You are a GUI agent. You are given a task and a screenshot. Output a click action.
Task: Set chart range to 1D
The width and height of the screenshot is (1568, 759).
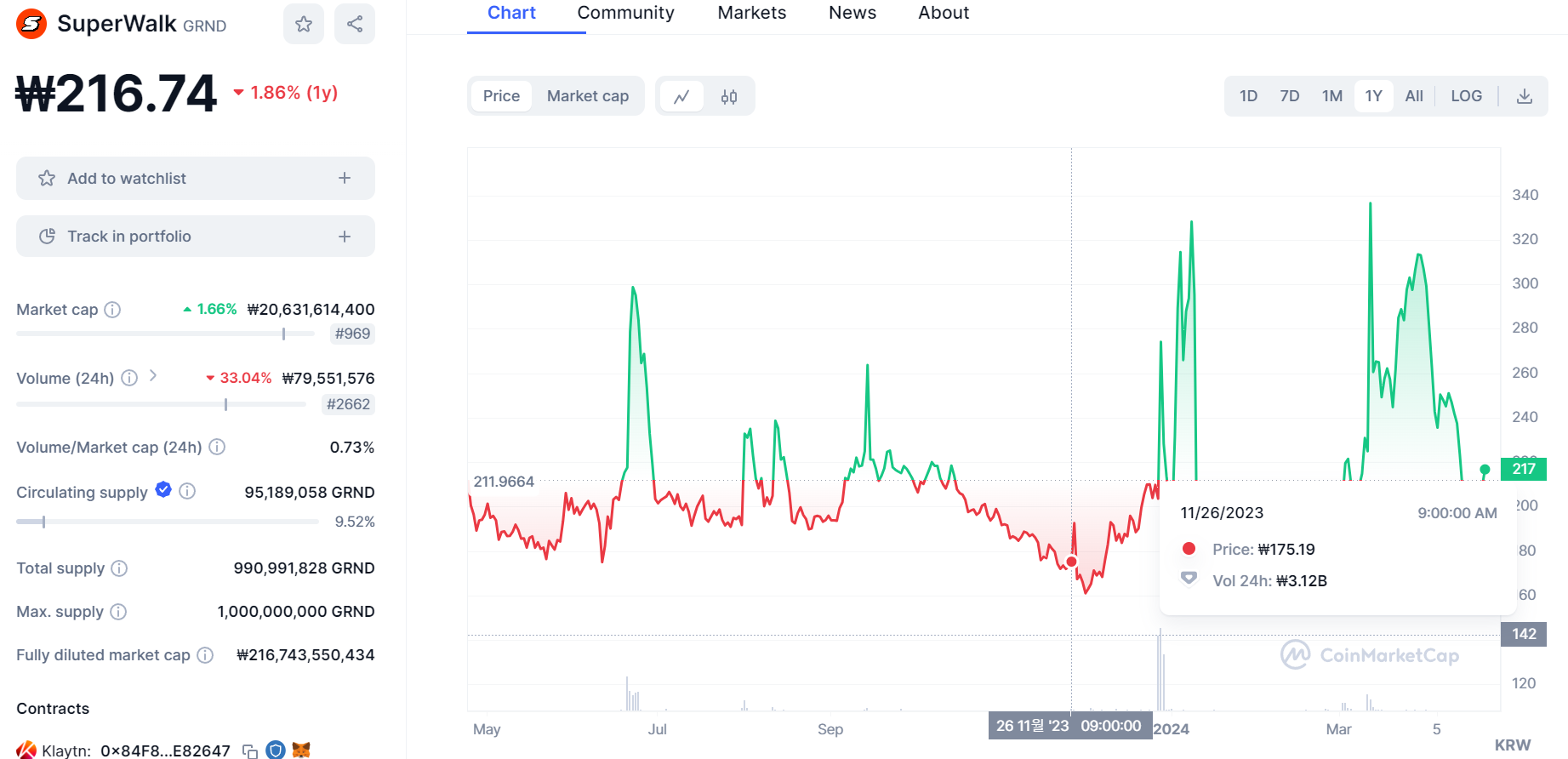click(x=1248, y=96)
